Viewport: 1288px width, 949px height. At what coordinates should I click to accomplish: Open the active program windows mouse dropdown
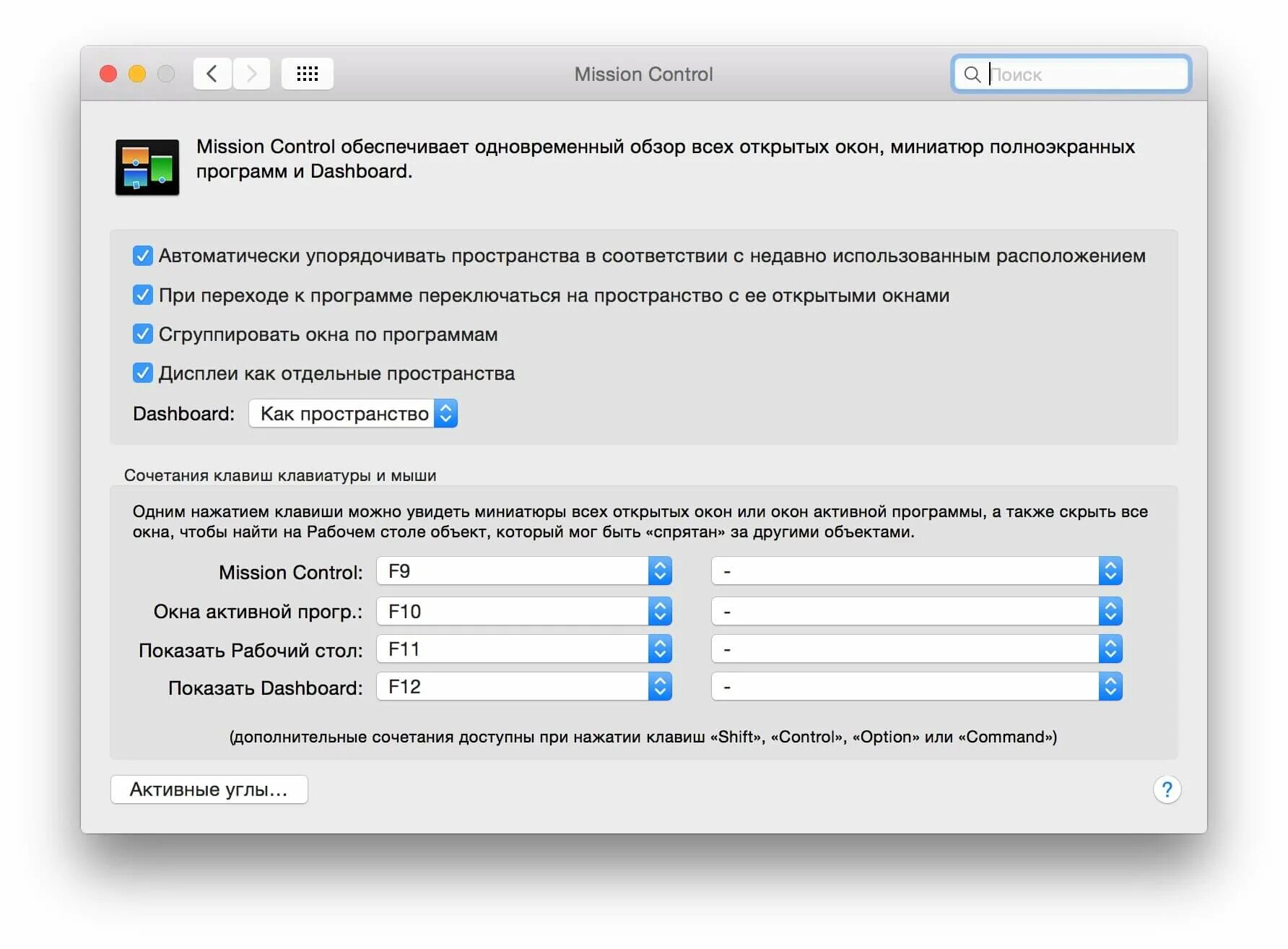click(x=917, y=611)
